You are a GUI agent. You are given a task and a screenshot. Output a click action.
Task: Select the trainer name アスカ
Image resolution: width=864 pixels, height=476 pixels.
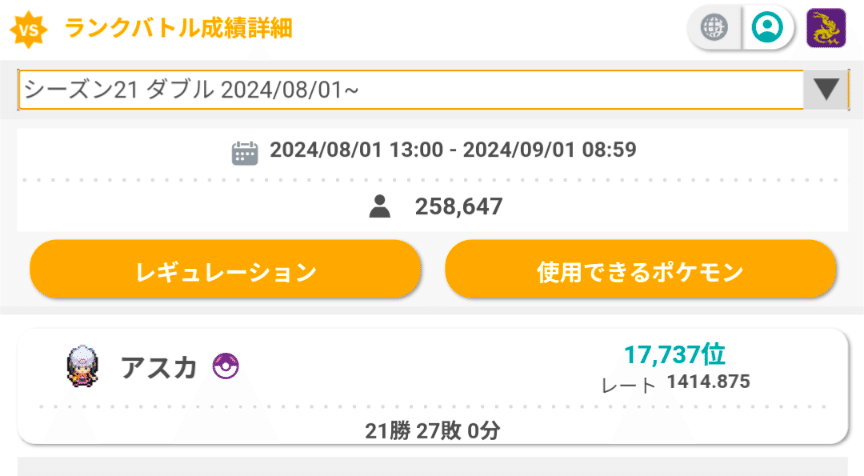(159, 367)
